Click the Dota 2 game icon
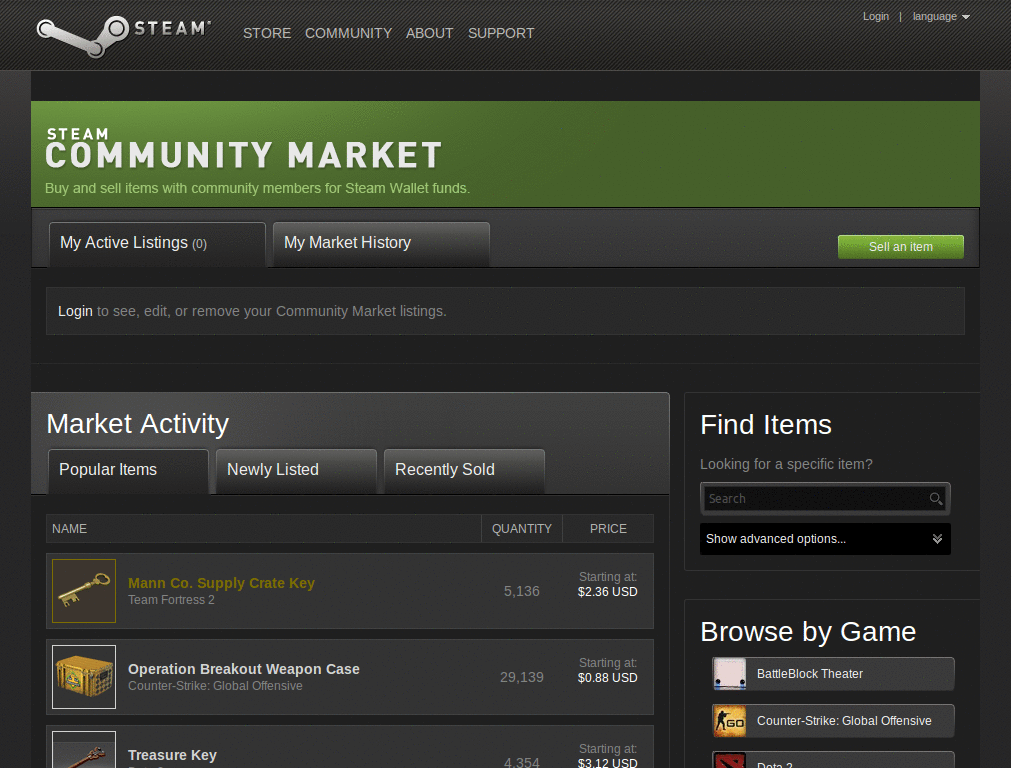Screen dimensions: 1024x768 [730, 762]
